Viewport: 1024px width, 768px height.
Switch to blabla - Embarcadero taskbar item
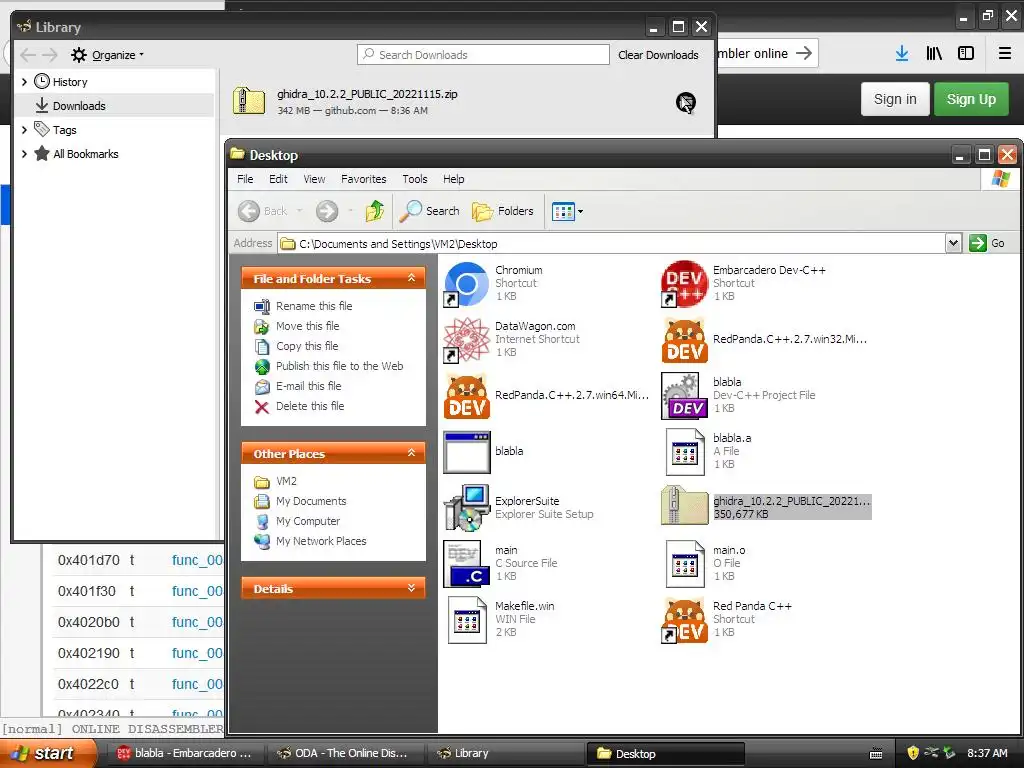pos(185,754)
